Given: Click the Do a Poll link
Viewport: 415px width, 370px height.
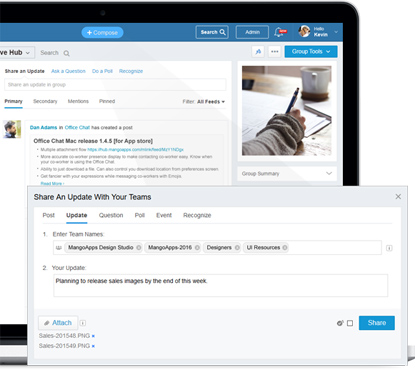Looking at the screenshot, I should tap(102, 71).
